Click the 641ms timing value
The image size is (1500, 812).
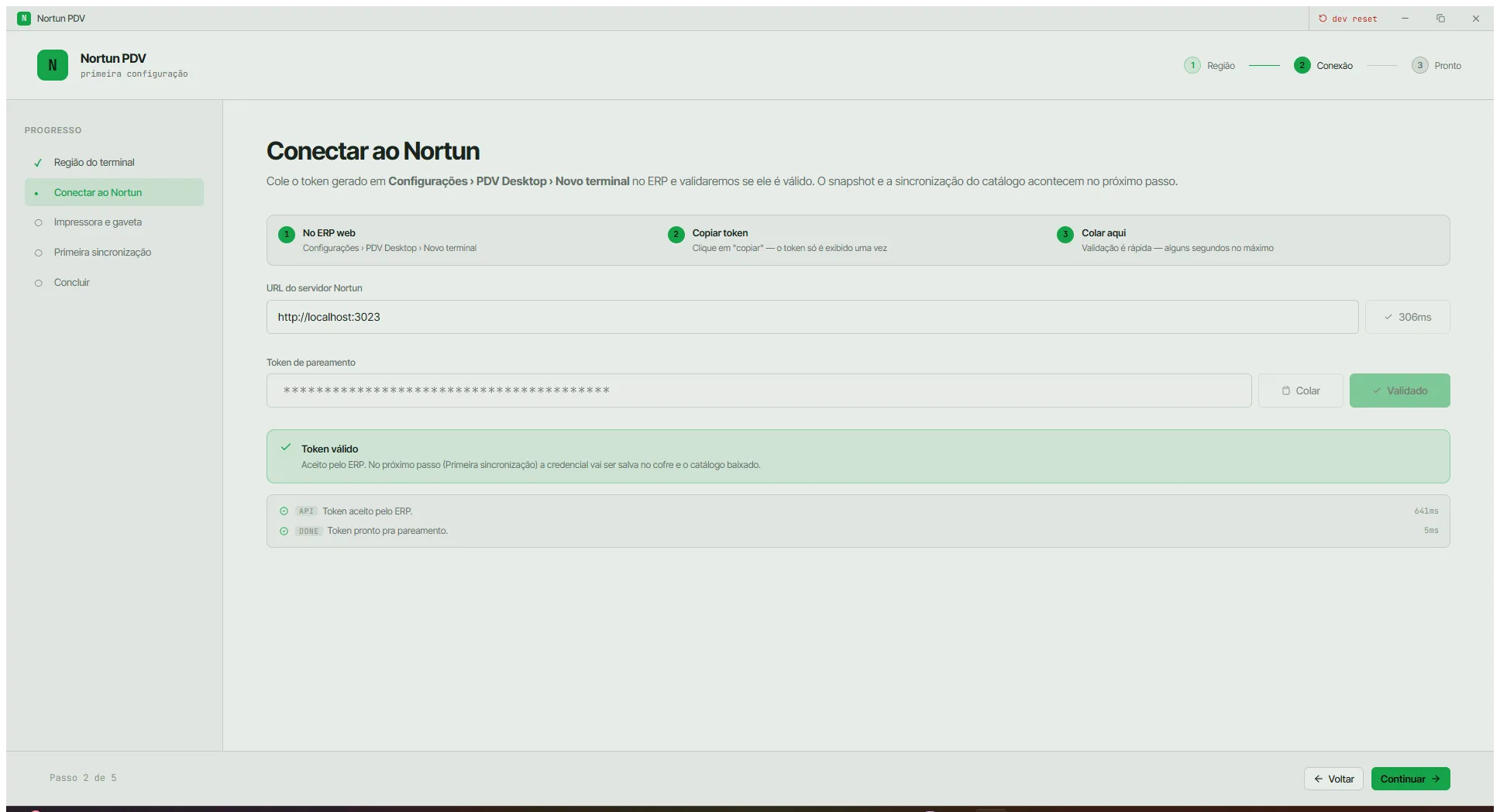point(1426,511)
